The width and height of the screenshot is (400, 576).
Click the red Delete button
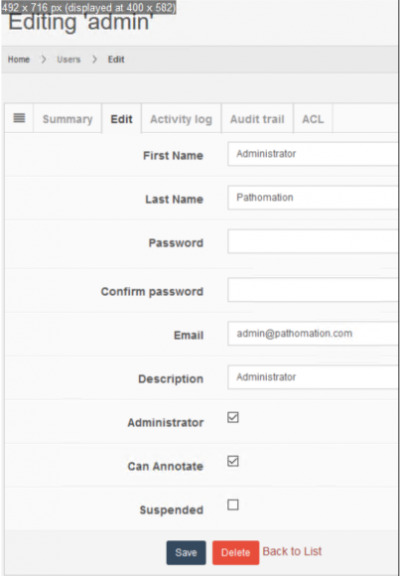(235, 552)
